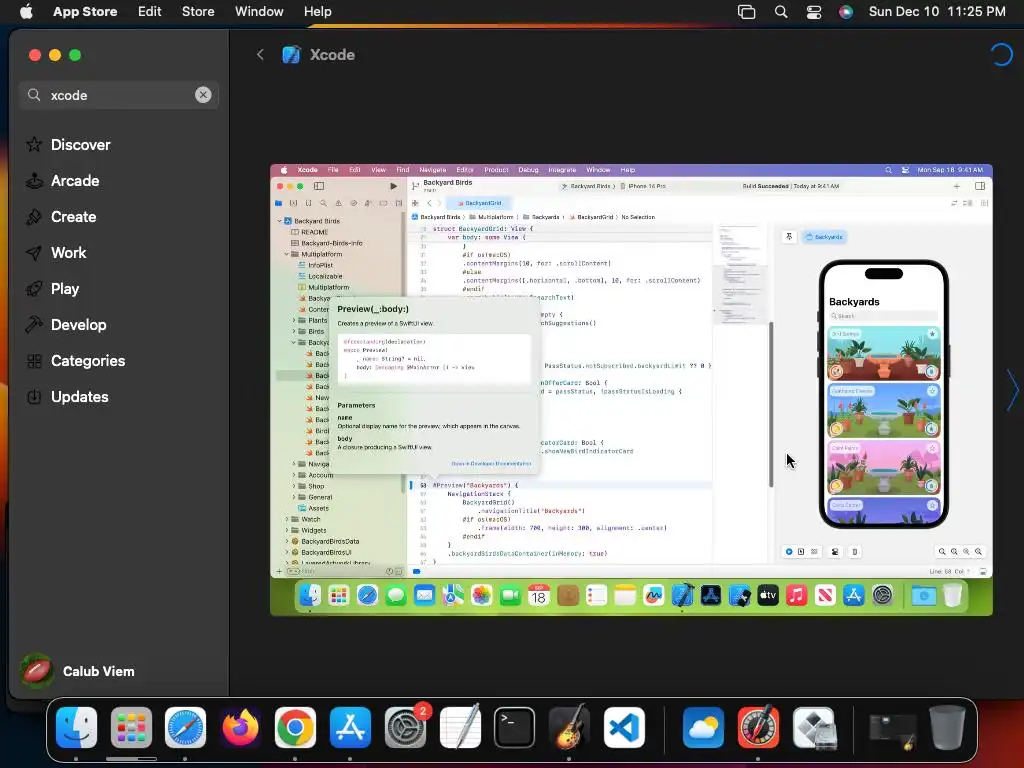The width and height of the screenshot is (1024, 768).
Task: Launch GarageBand from the Dock
Action: pos(569,728)
